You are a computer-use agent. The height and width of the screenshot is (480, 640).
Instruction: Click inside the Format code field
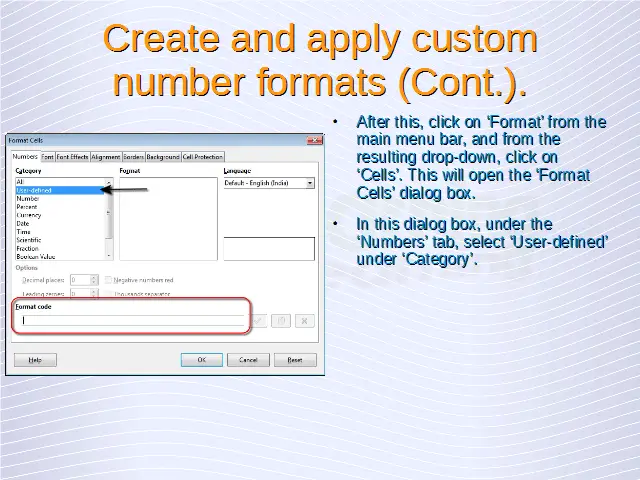130,321
